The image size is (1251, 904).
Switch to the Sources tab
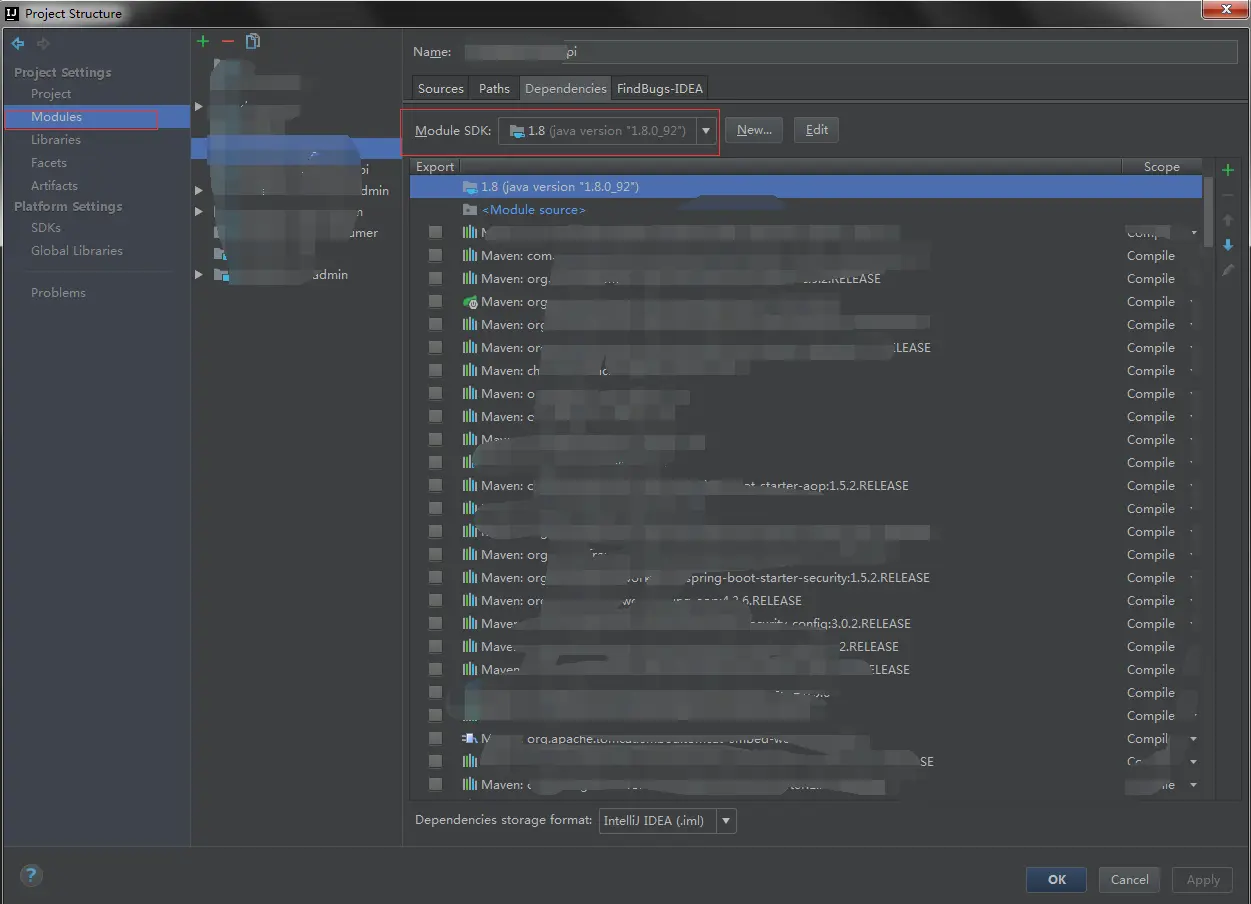(441, 88)
